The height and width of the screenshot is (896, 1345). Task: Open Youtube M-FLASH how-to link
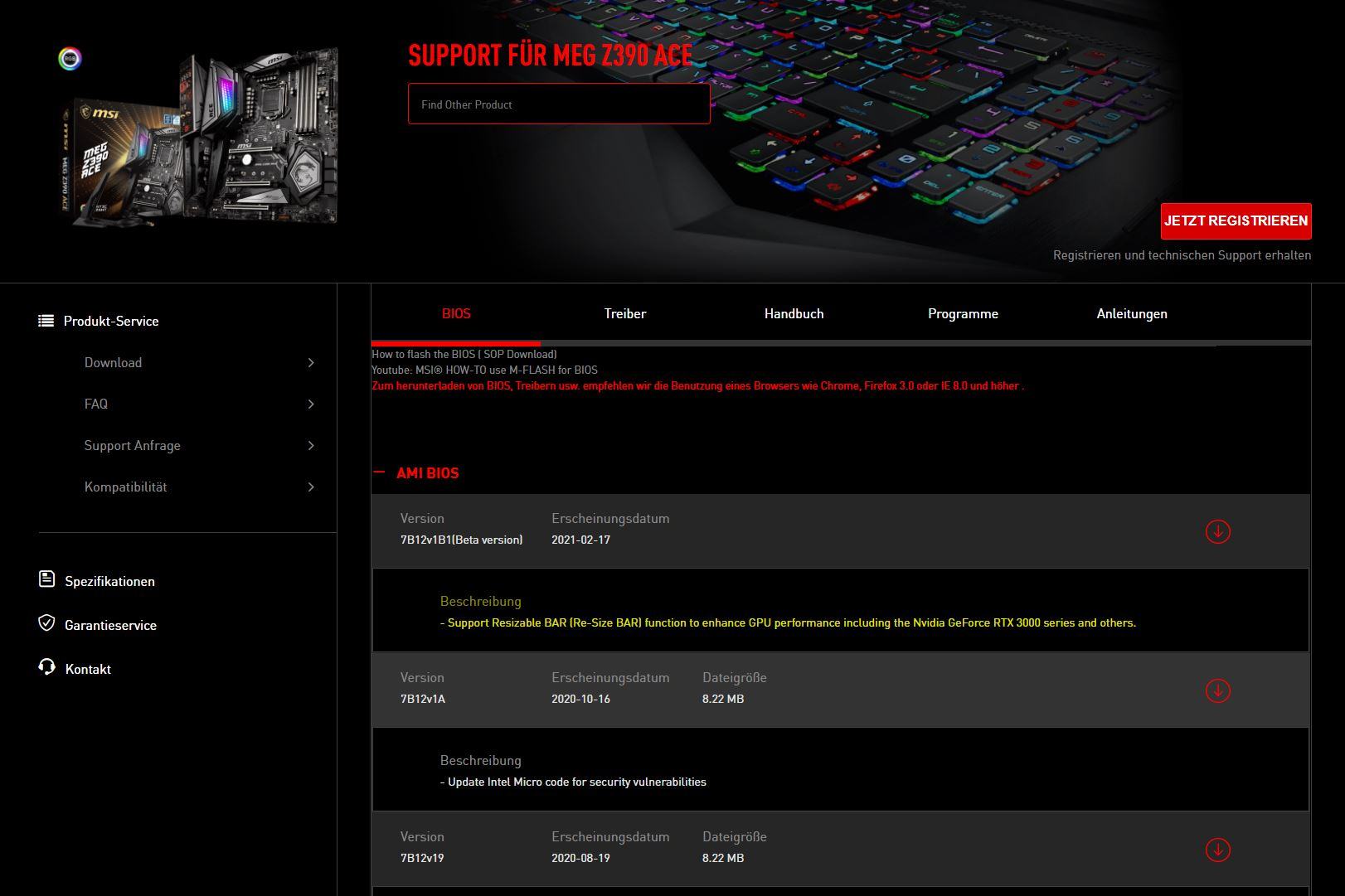(484, 370)
